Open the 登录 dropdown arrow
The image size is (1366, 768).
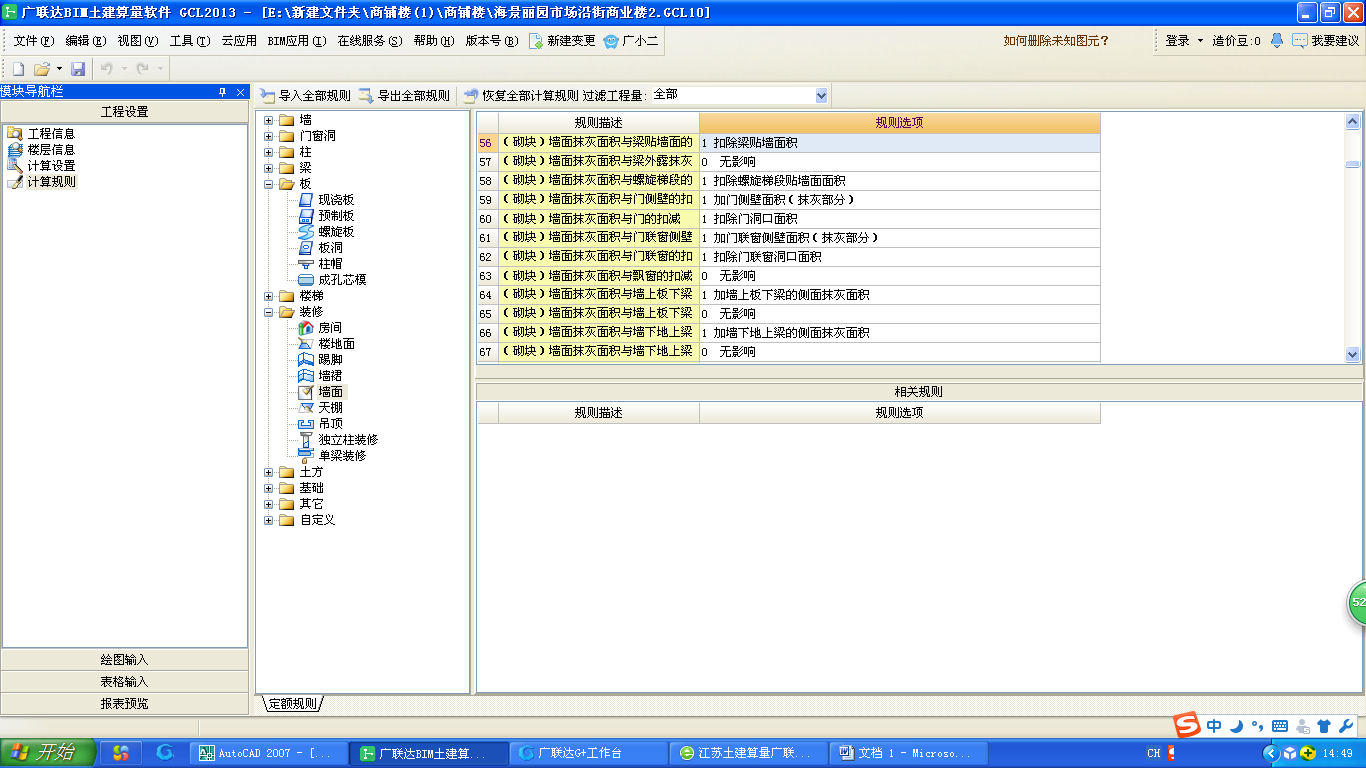click(1200, 41)
